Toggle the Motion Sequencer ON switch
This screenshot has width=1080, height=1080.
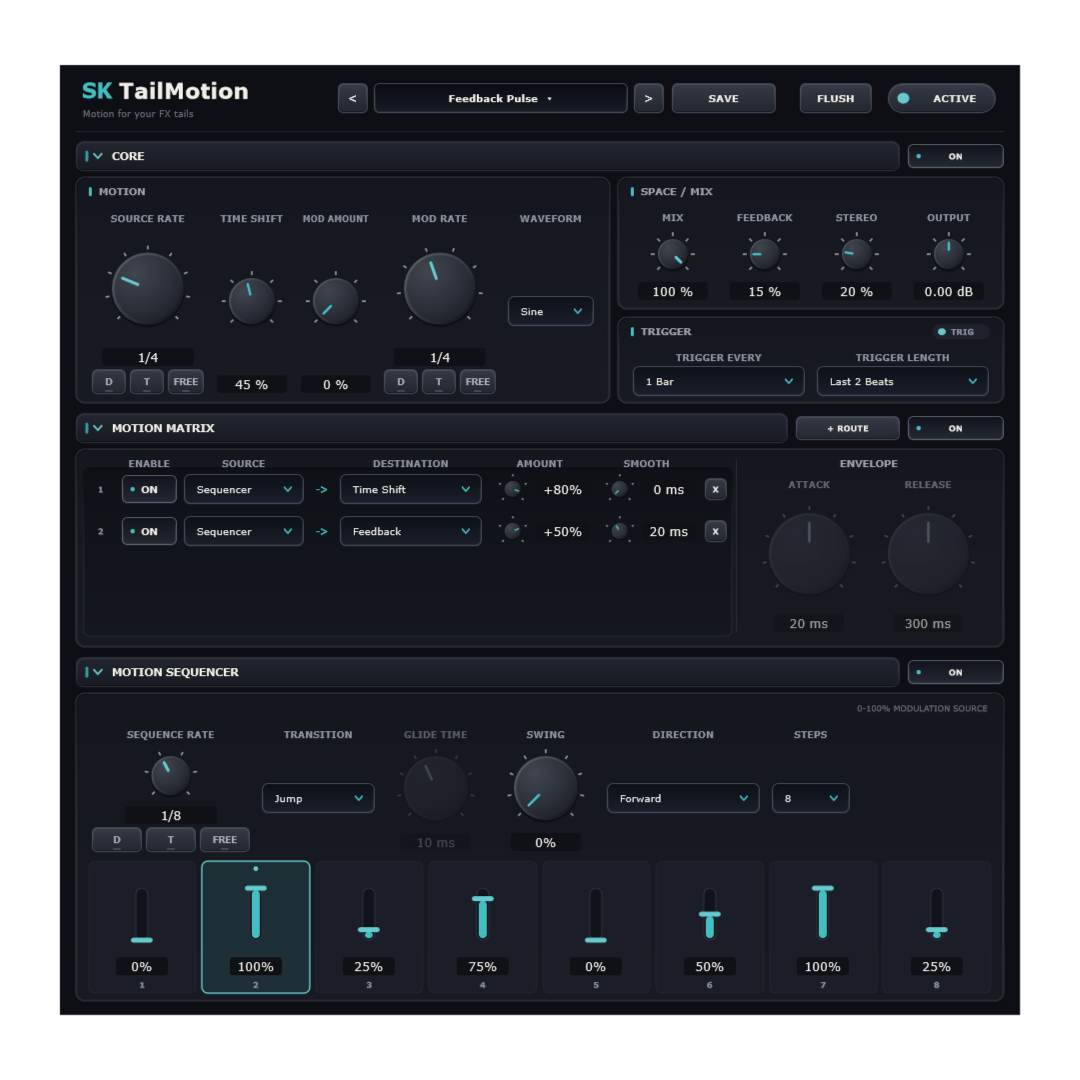955,672
